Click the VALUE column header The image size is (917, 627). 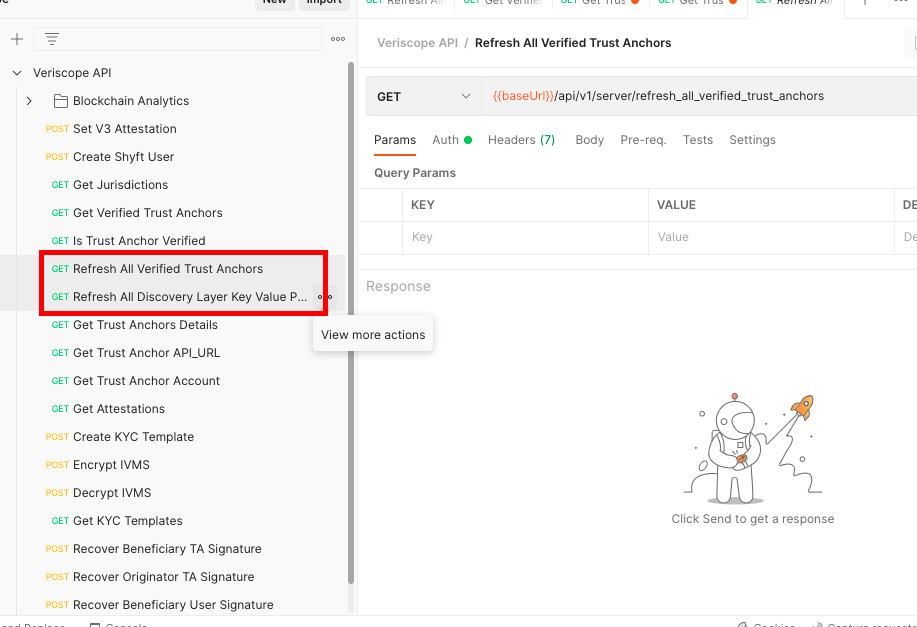[x=676, y=205]
